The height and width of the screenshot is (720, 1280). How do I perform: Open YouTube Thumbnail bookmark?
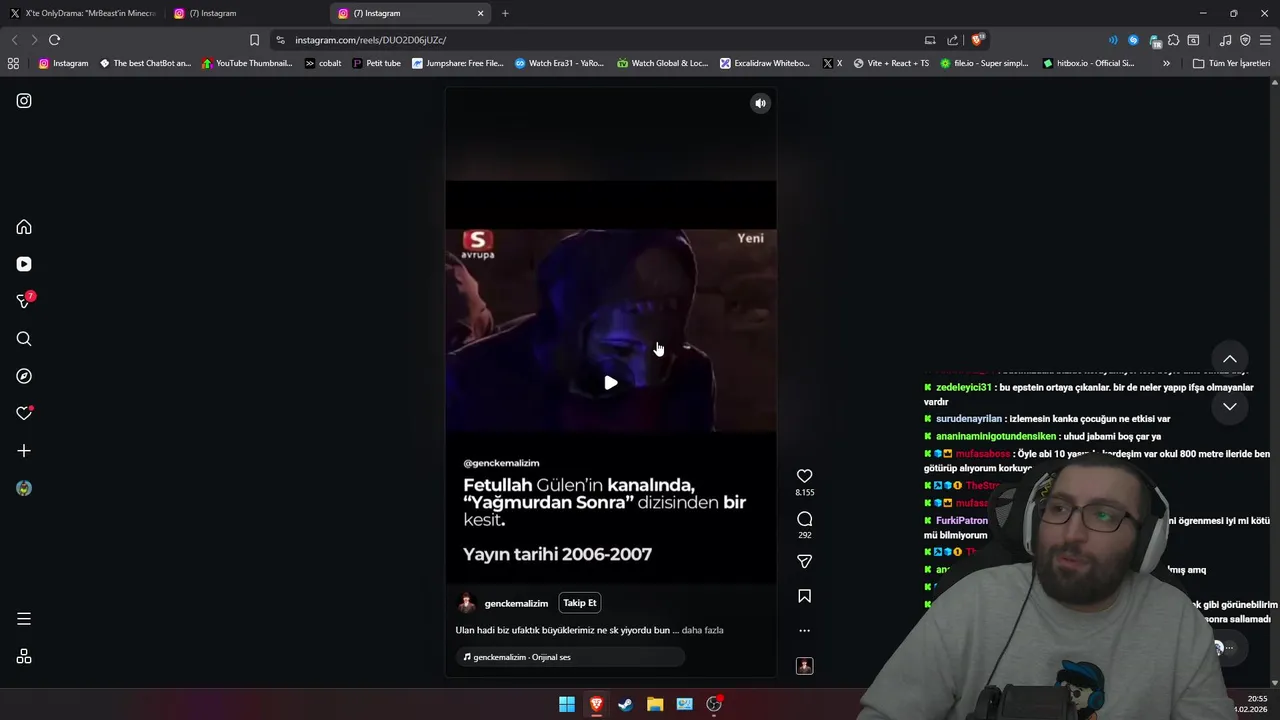(x=246, y=63)
